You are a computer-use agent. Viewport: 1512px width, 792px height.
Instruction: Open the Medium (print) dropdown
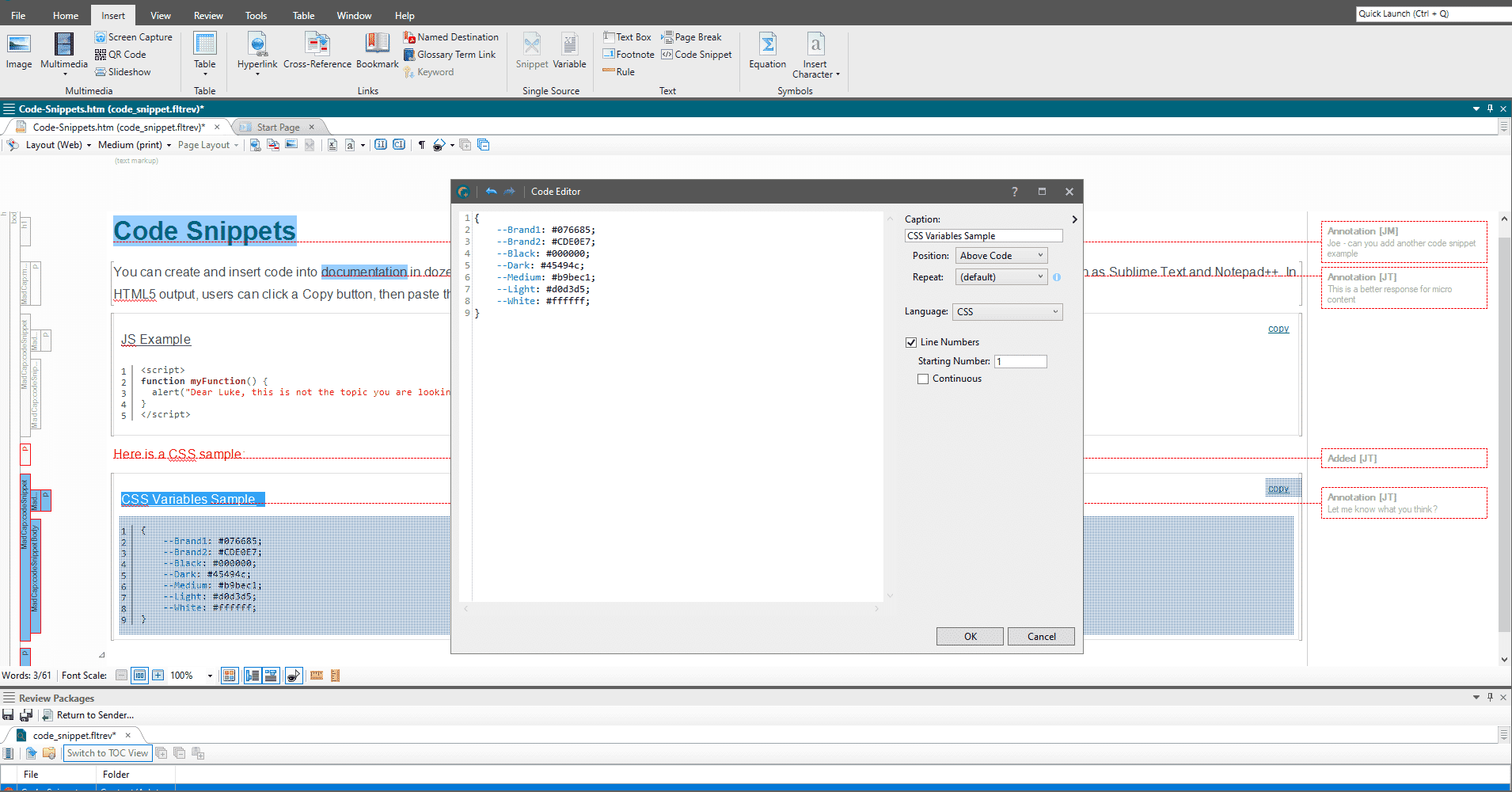click(x=135, y=145)
